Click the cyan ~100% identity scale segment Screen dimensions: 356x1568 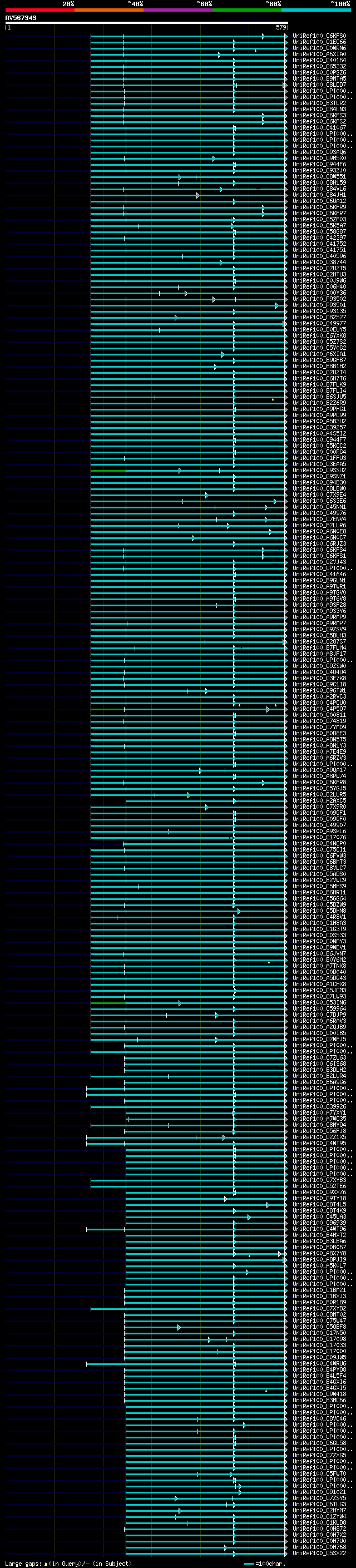(316, 10)
